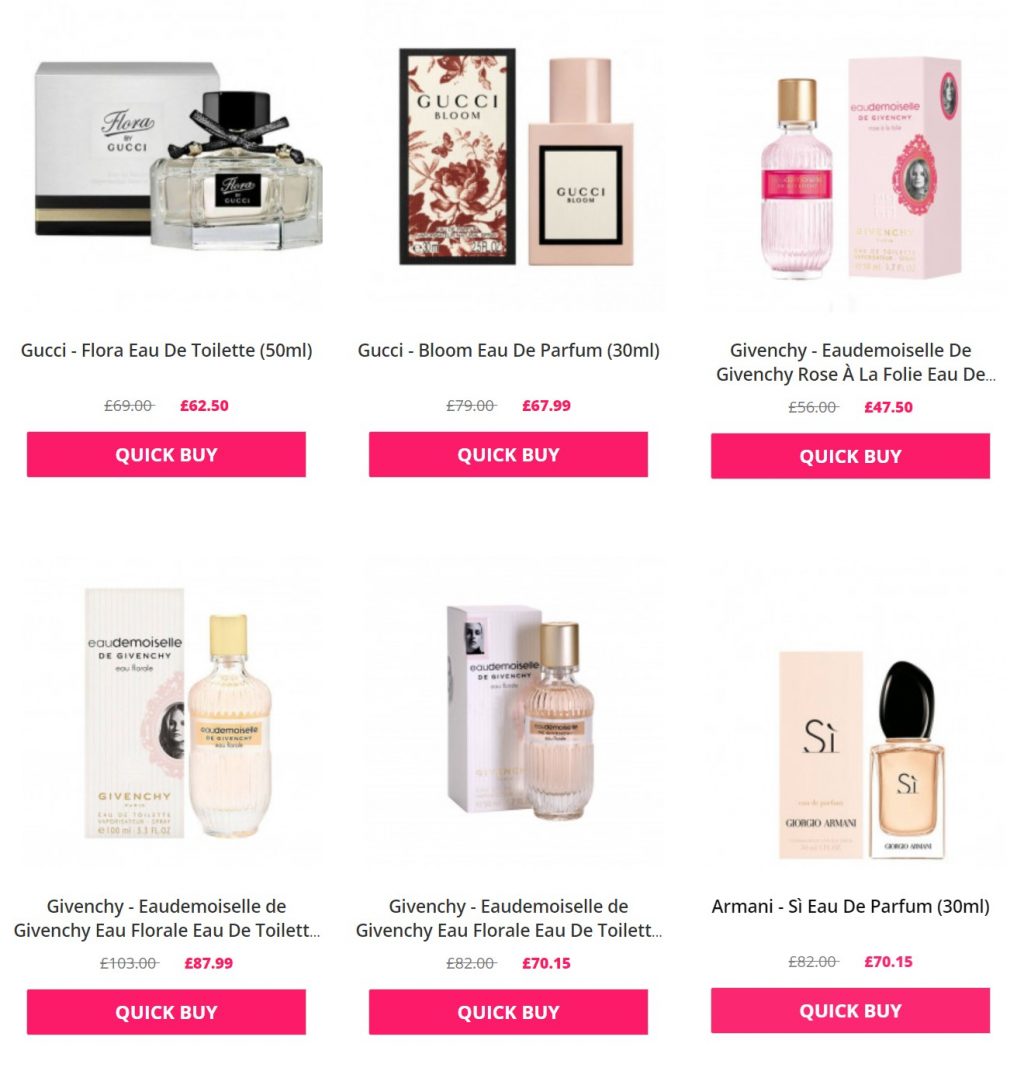Quick buy the Gucci Bloom Eau De Parfum

pyautogui.click(x=508, y=454)
